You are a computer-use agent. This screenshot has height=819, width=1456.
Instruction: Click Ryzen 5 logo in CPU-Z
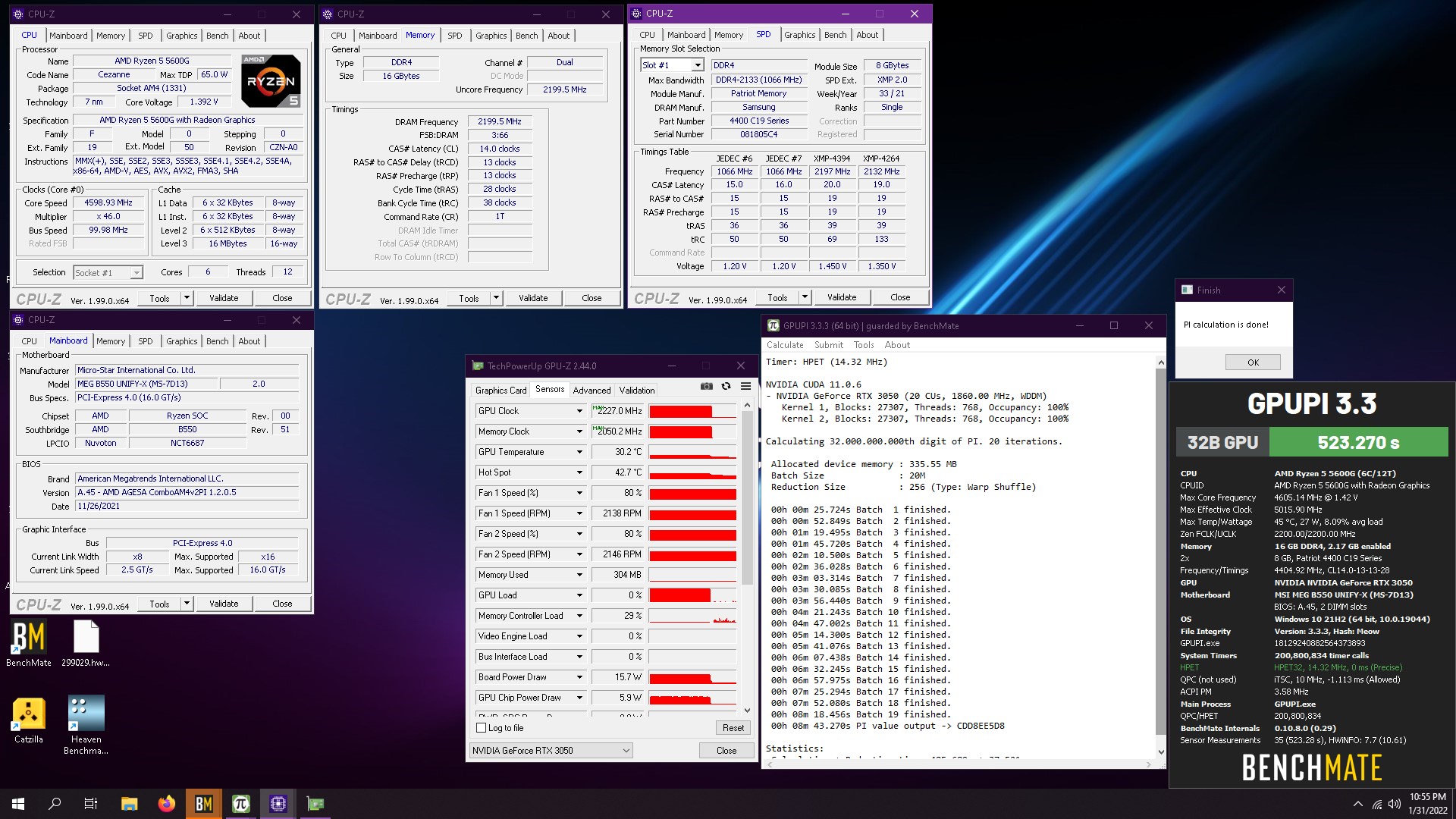[271, 80]
